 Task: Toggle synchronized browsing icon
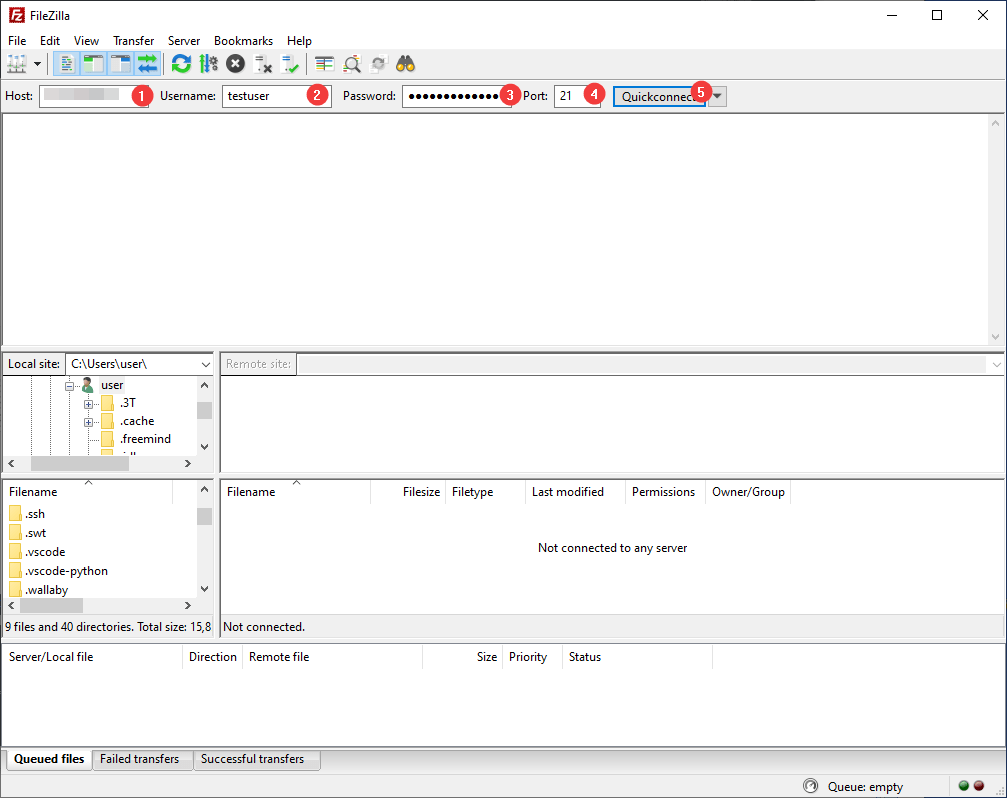click(379, 64)
